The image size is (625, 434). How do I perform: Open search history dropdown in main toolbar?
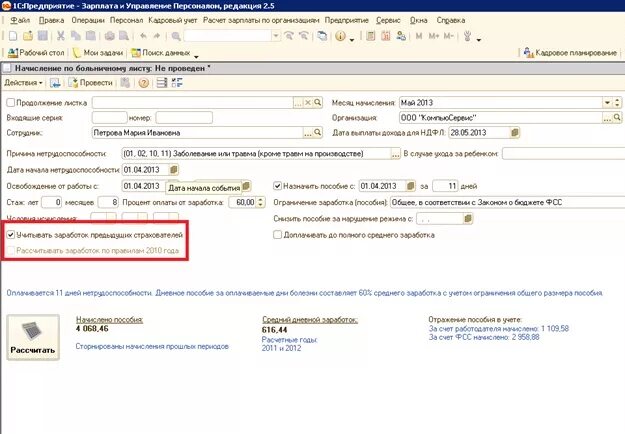[276, 36]
